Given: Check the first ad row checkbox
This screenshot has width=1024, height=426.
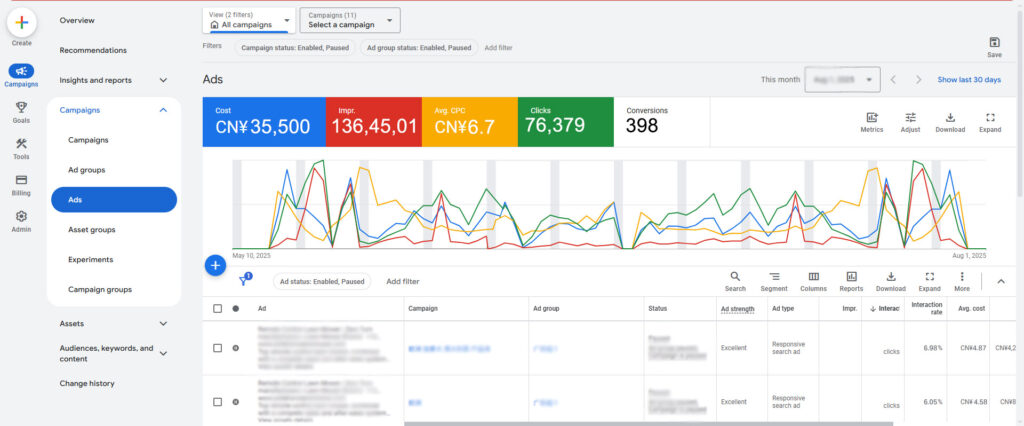Looking at the screenshot, I should click(218, 348).
